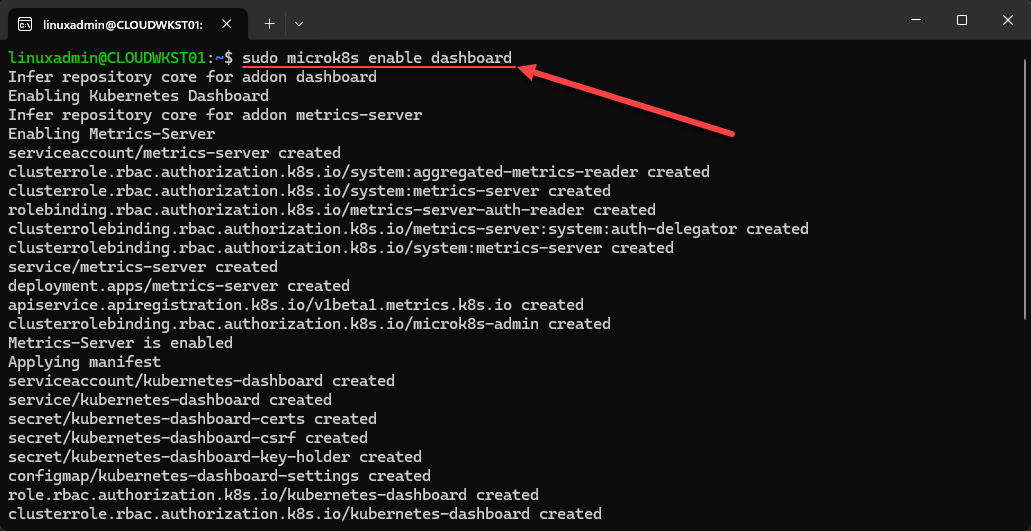Click the "service/metrics-server created" line

pyautogui.click(x=143, y=267)
